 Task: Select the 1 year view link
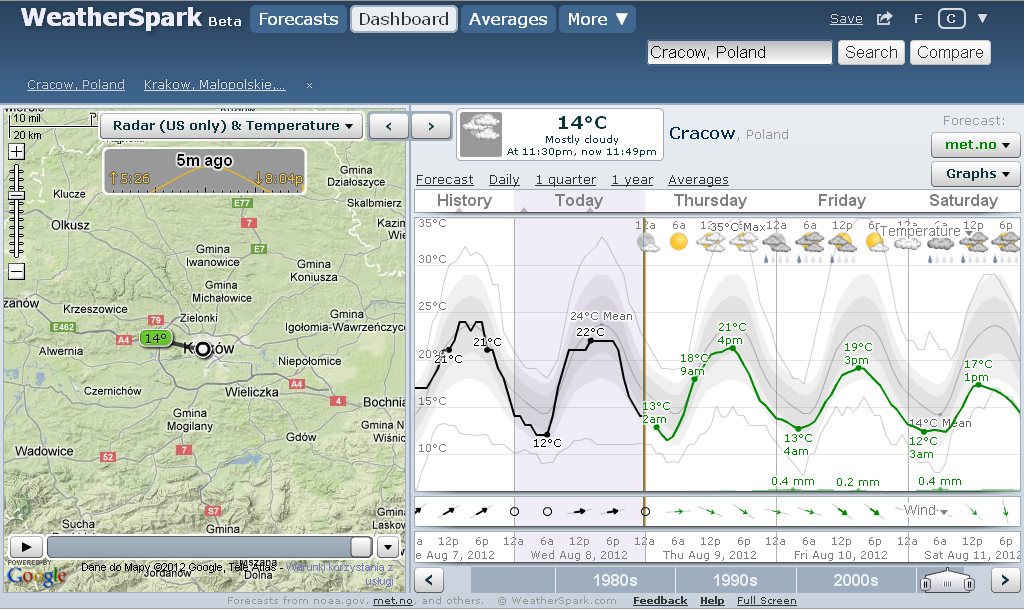632,180
